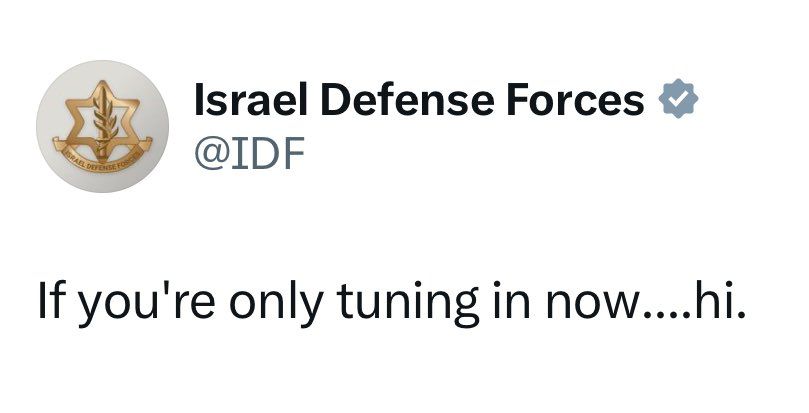The height and width of the screenshot is (413, 809).
Task: Visit the @IDF handle link
Action: click(245, 156)
